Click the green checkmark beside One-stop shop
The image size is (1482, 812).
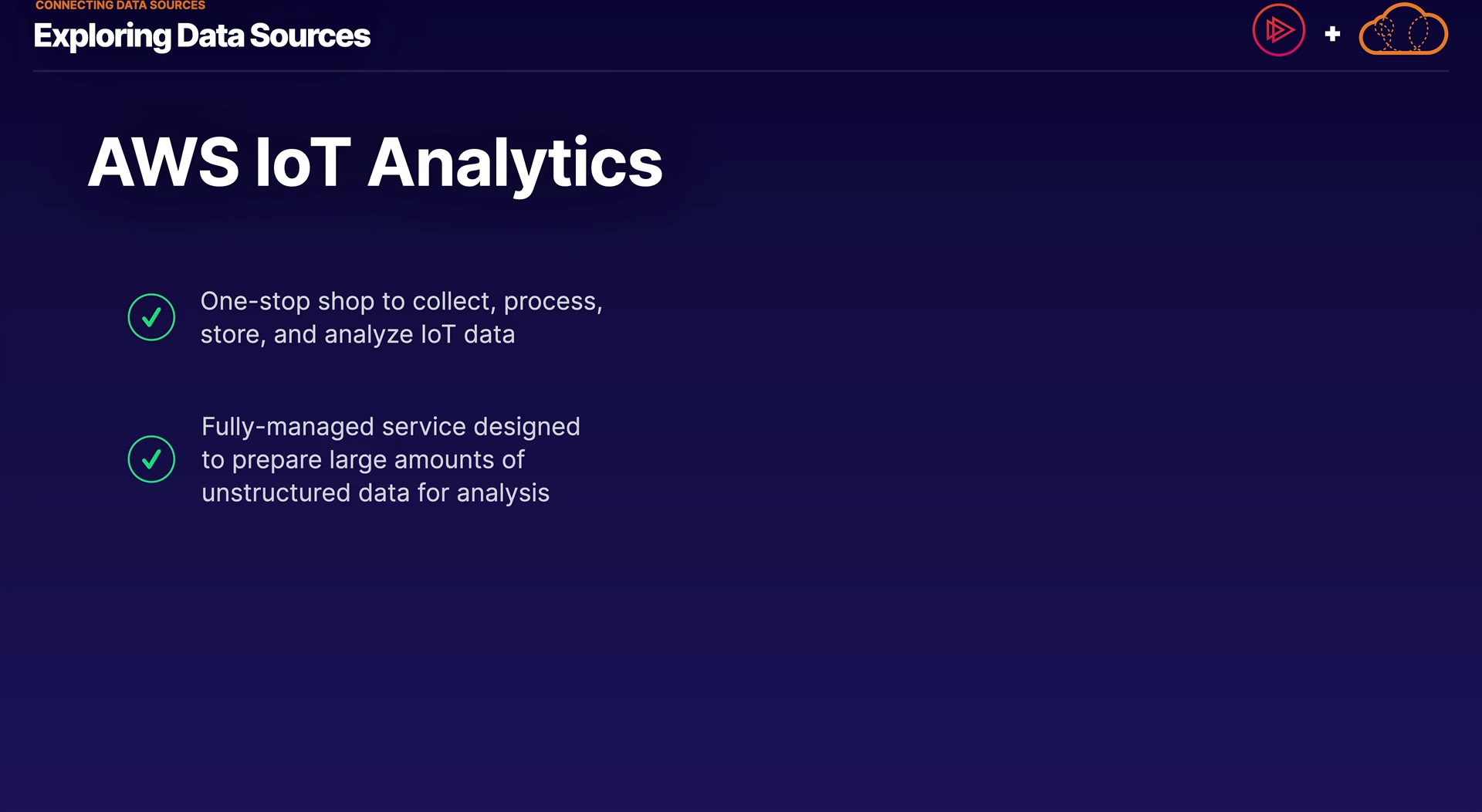[x=151, y=317]
